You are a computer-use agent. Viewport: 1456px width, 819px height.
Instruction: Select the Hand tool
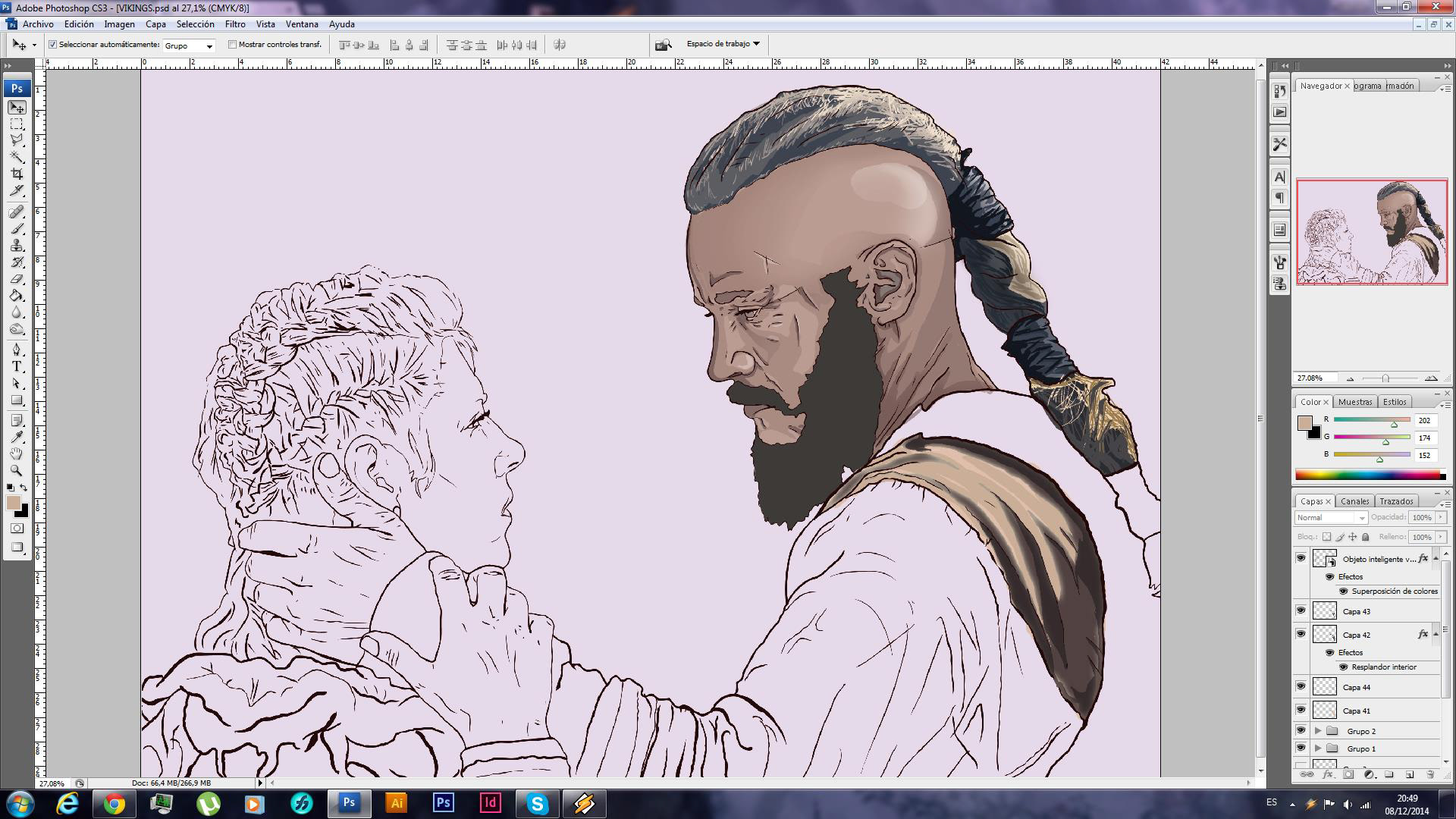click(x=17, y=453)
